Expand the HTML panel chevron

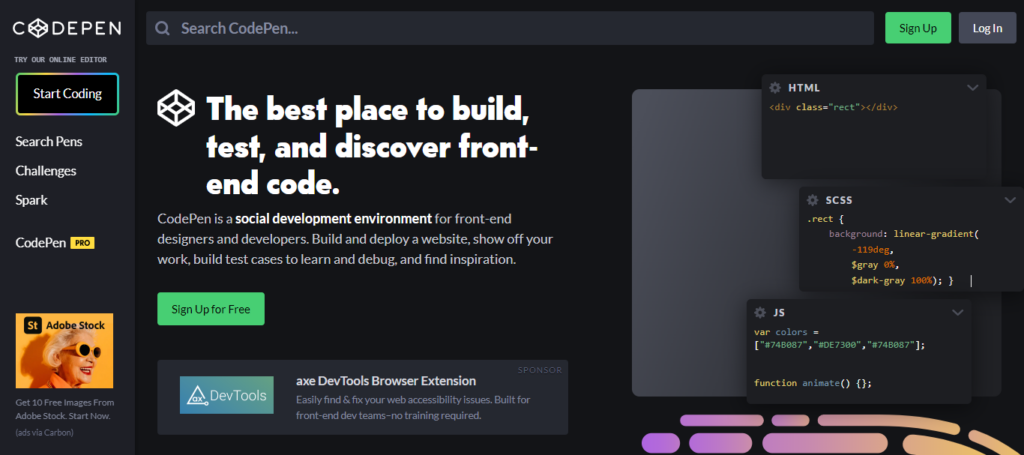pos(972,88)
